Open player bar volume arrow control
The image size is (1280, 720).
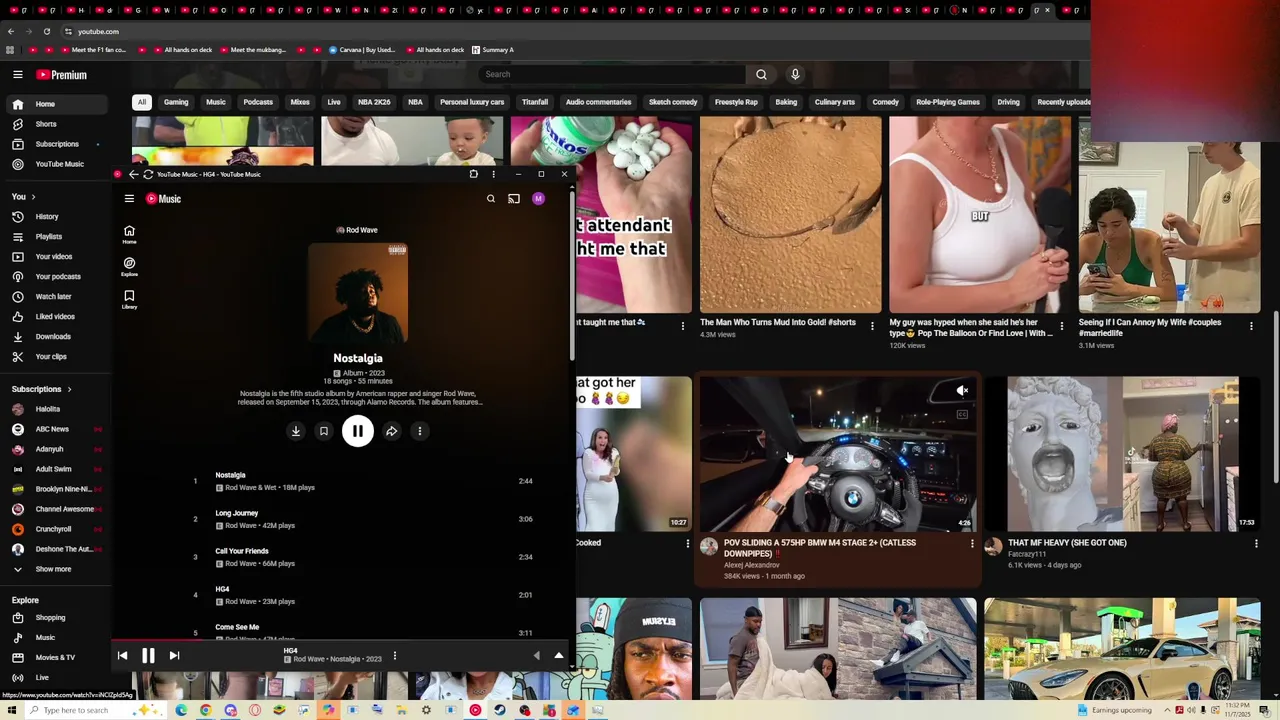(536, 656)
